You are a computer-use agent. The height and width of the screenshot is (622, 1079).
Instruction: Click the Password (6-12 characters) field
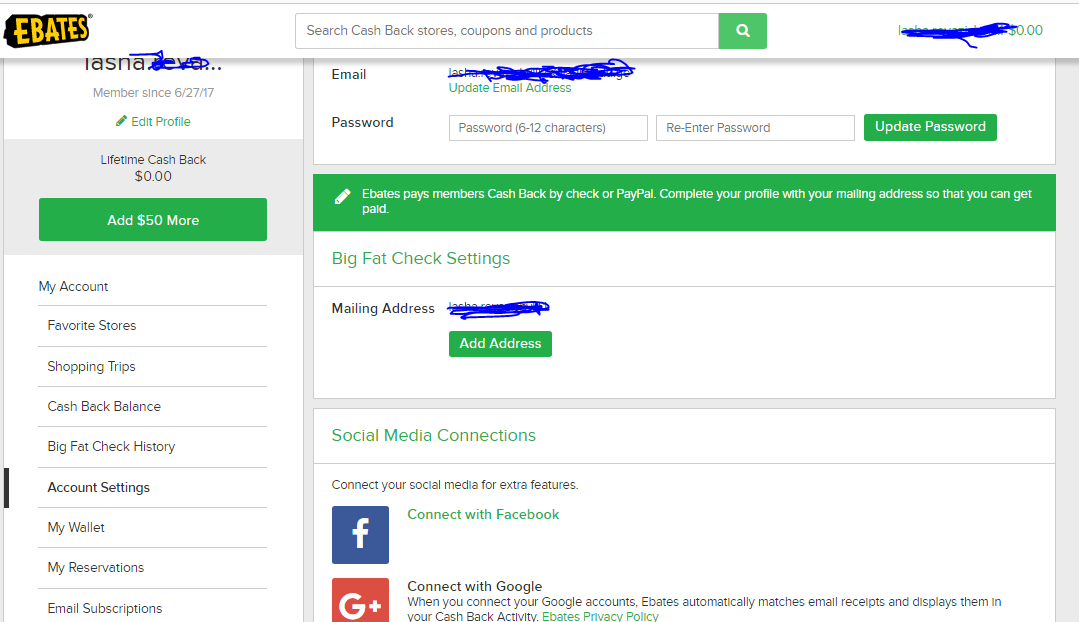[548, 128]
